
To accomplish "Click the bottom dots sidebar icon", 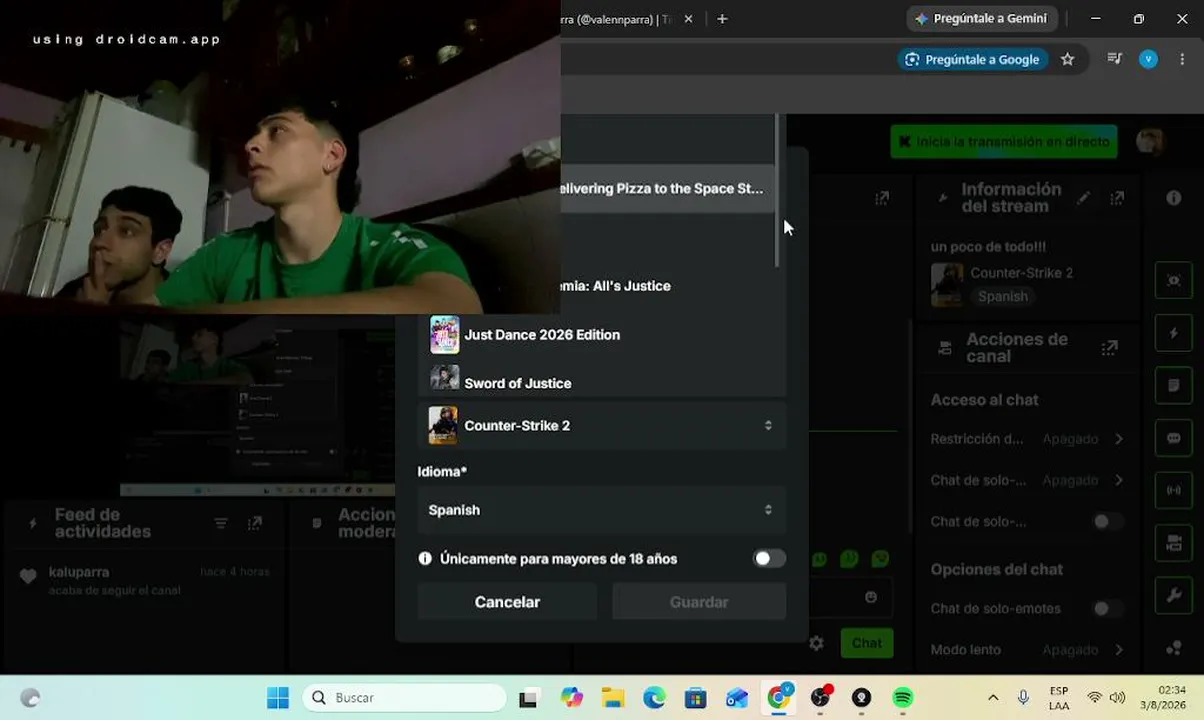I will (x=1174, y=648).
